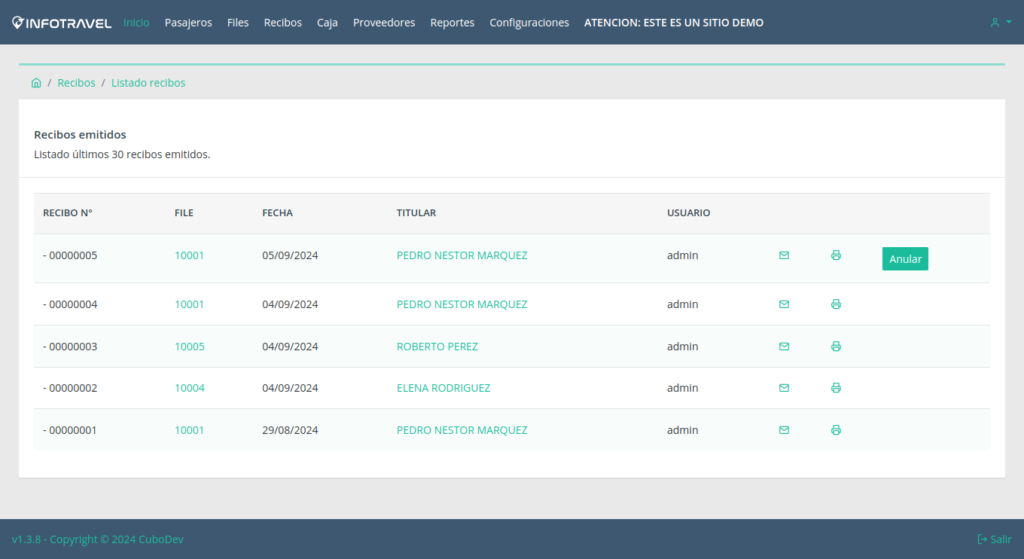The image size is (1024, 559).
Task: Select receipt number 00000005 cell
Action: (70, 255)
